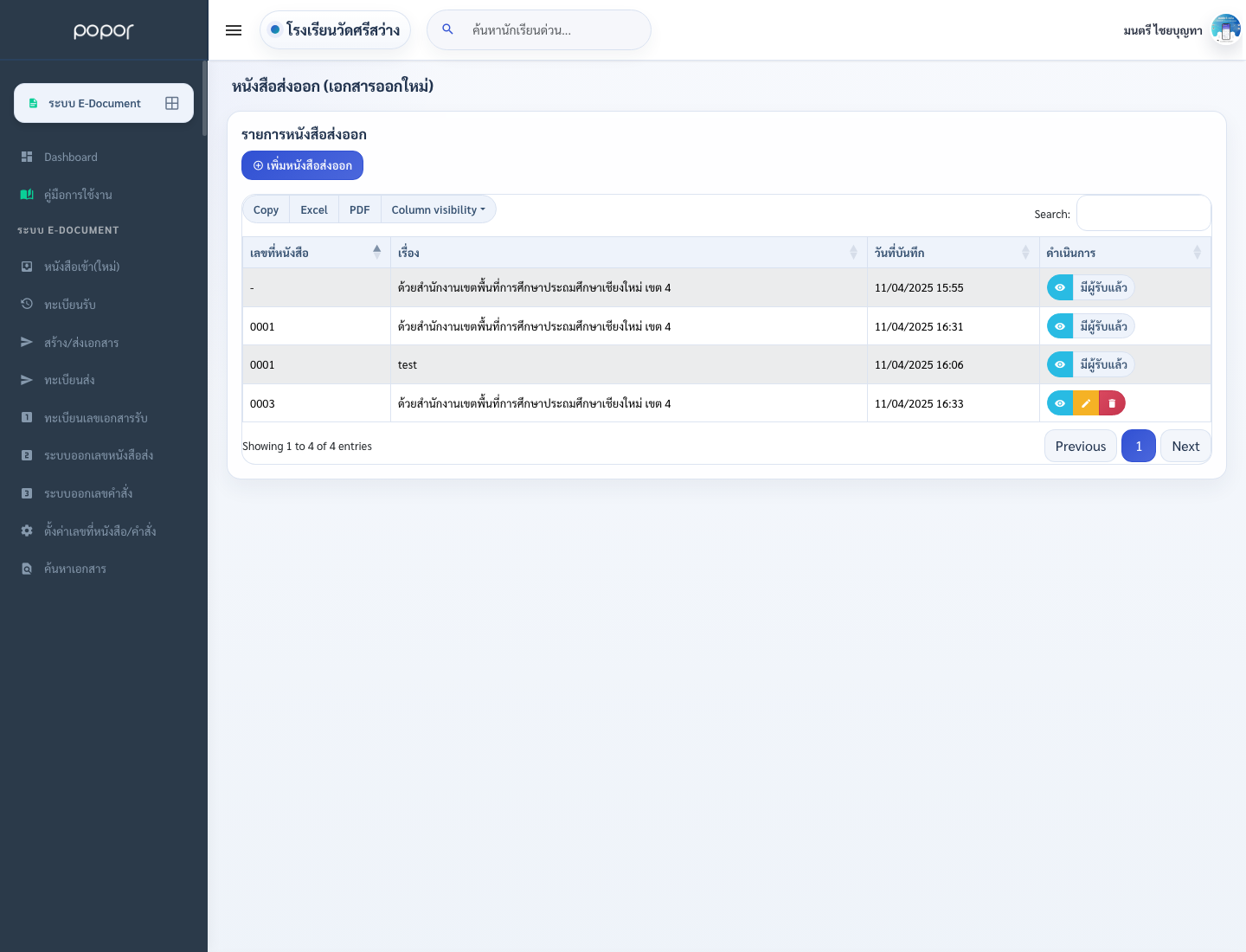Sort by the วันที่บันทึก column header
Viewport: 1246px width, 952px height.
pos(953,253)
